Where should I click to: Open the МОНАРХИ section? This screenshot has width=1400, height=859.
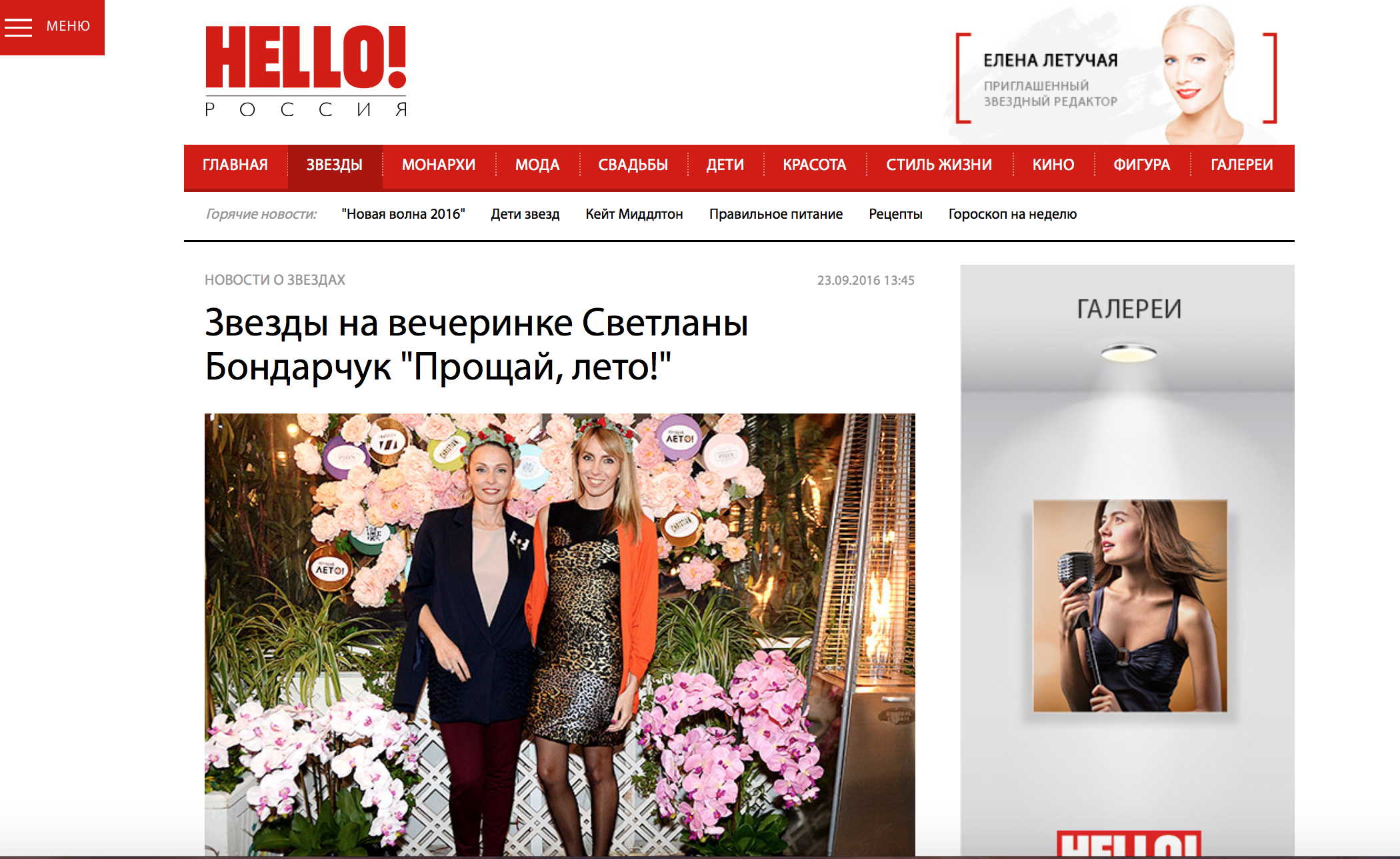(439, 165)
